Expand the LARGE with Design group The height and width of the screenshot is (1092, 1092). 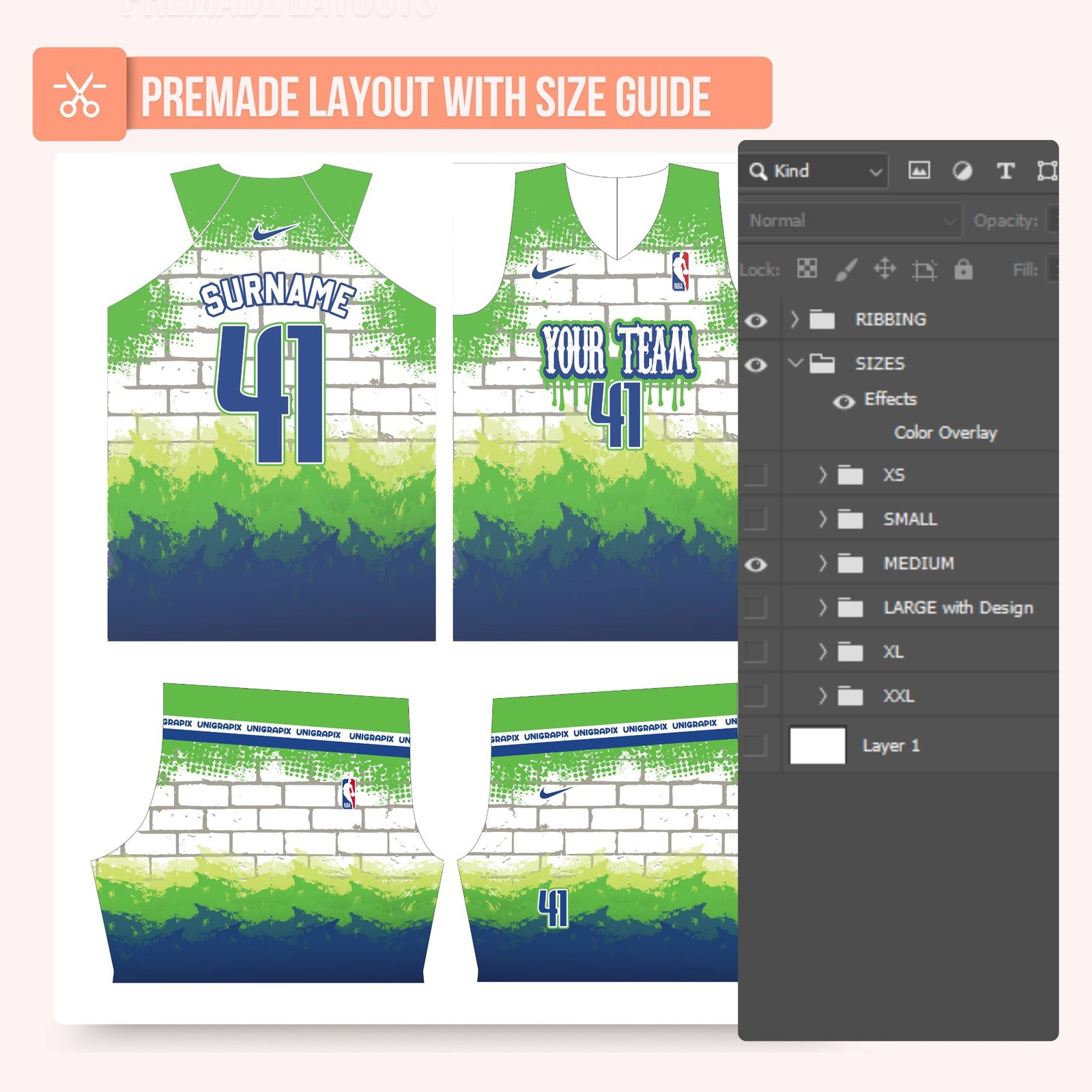click(822, 607)
